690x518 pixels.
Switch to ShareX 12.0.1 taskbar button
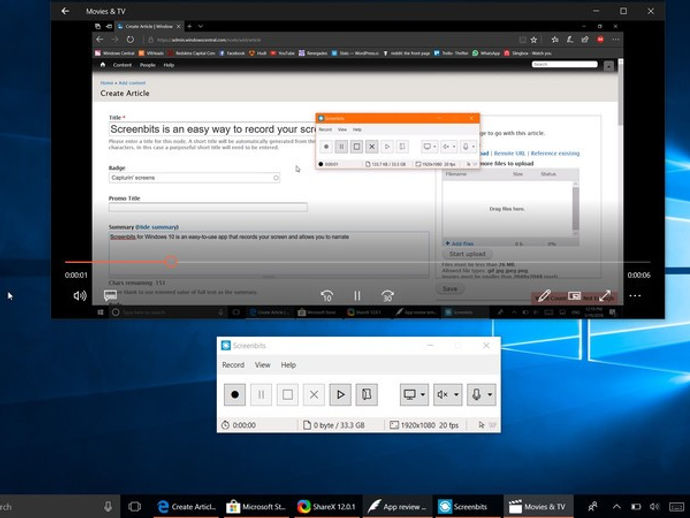[326, 507]
